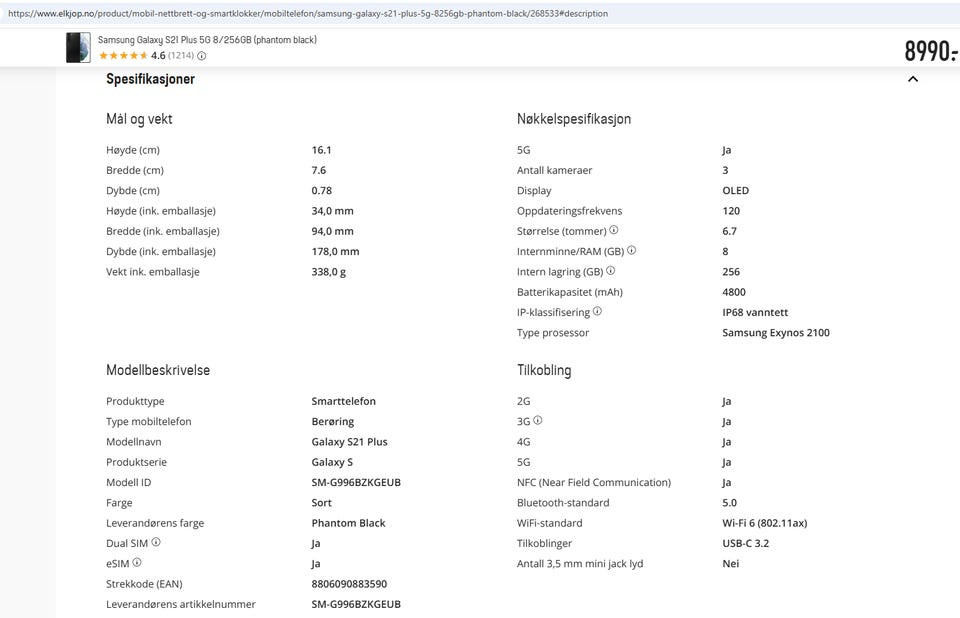Viewport: 960px width, 618px height.
Task: Click the Produkttype value Smarttelefon
Action: coord(343,401)
